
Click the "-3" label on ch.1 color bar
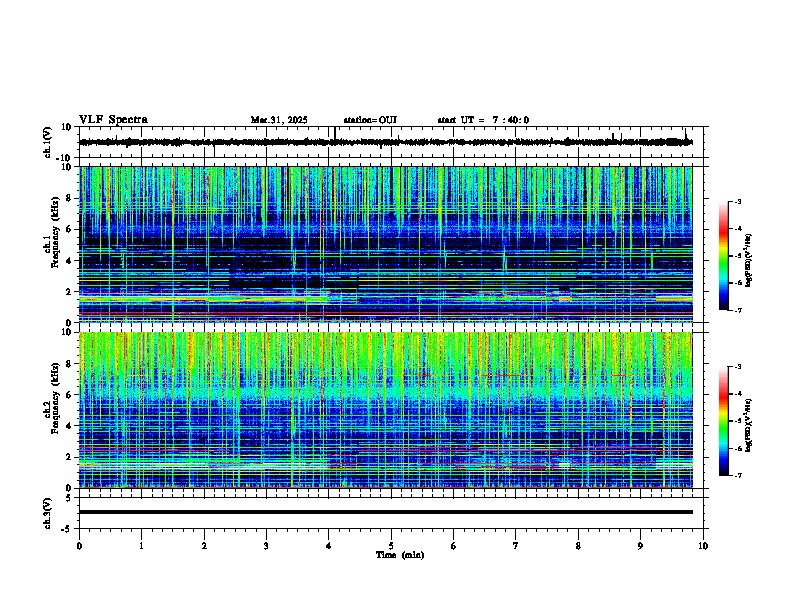[x=737, y=201]
